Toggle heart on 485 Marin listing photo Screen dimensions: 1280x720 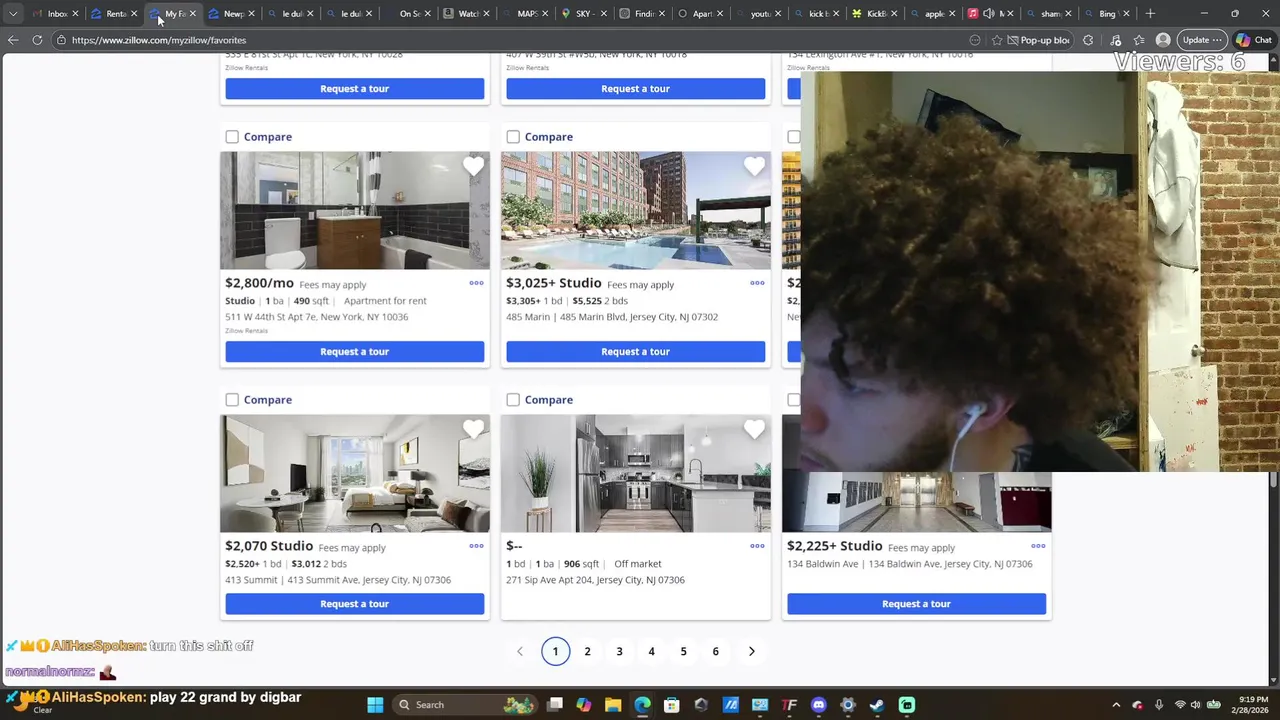pos(754,167)
